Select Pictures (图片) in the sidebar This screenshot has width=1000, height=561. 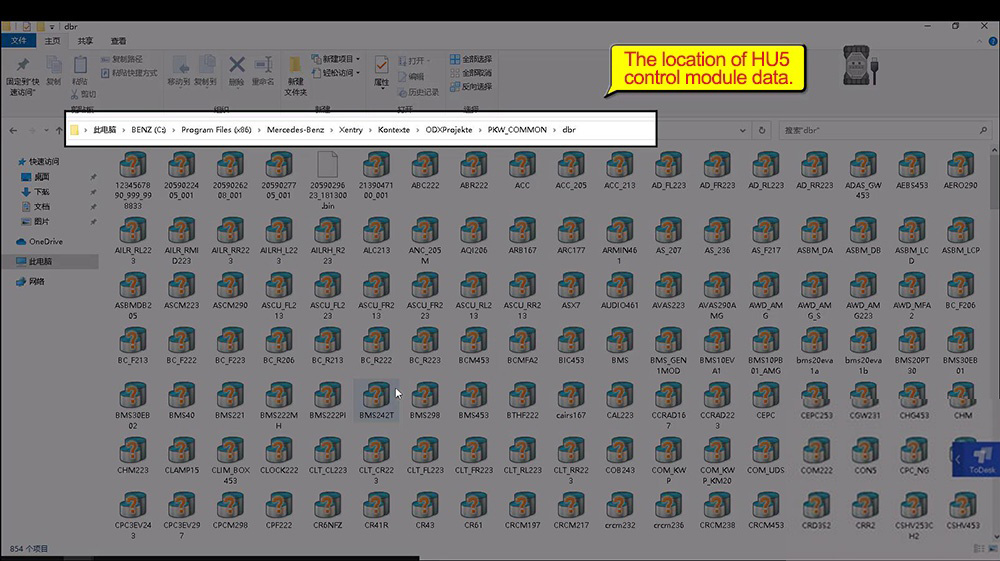[36, 221]
